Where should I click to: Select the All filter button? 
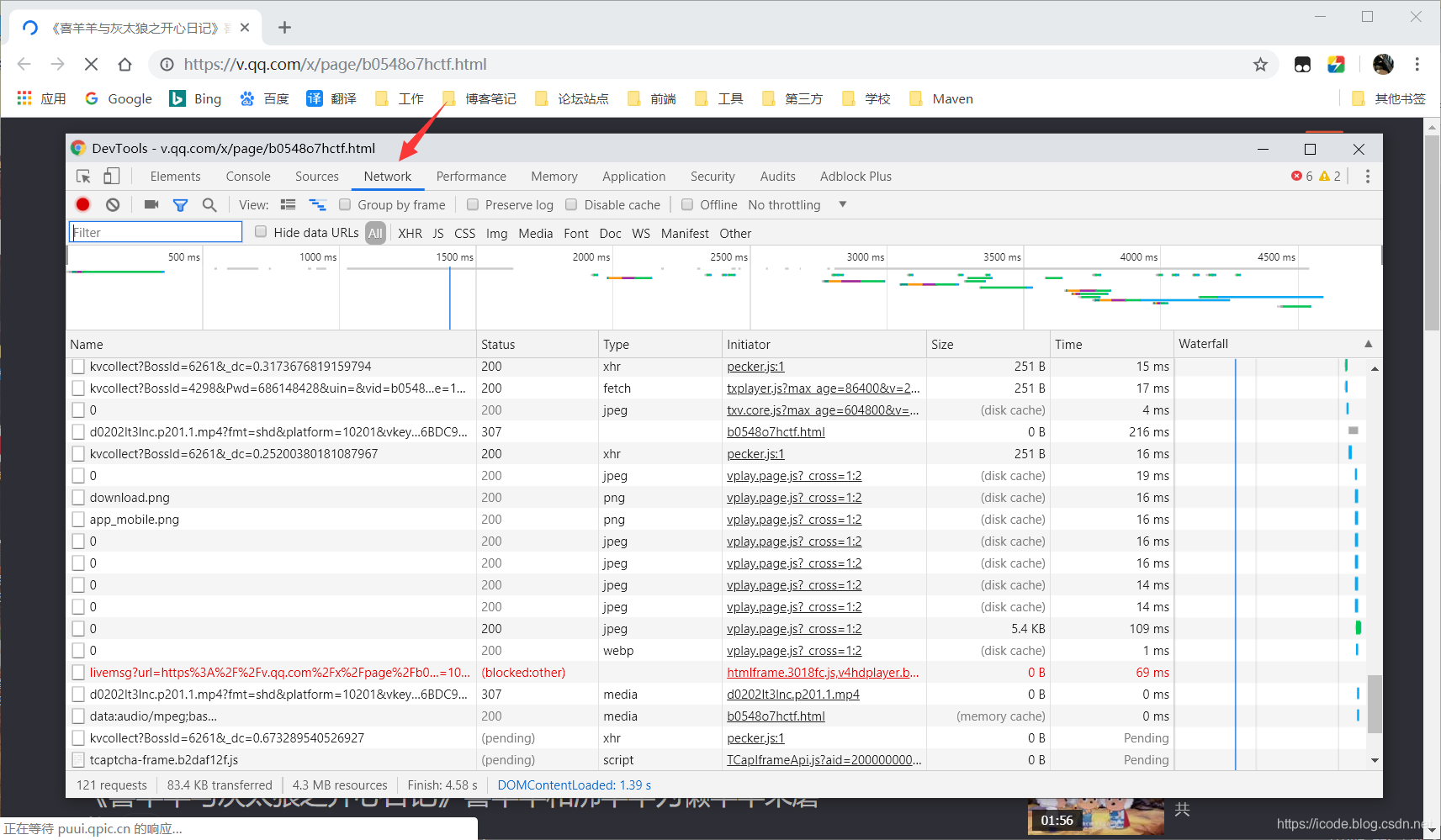coord(375,233)
